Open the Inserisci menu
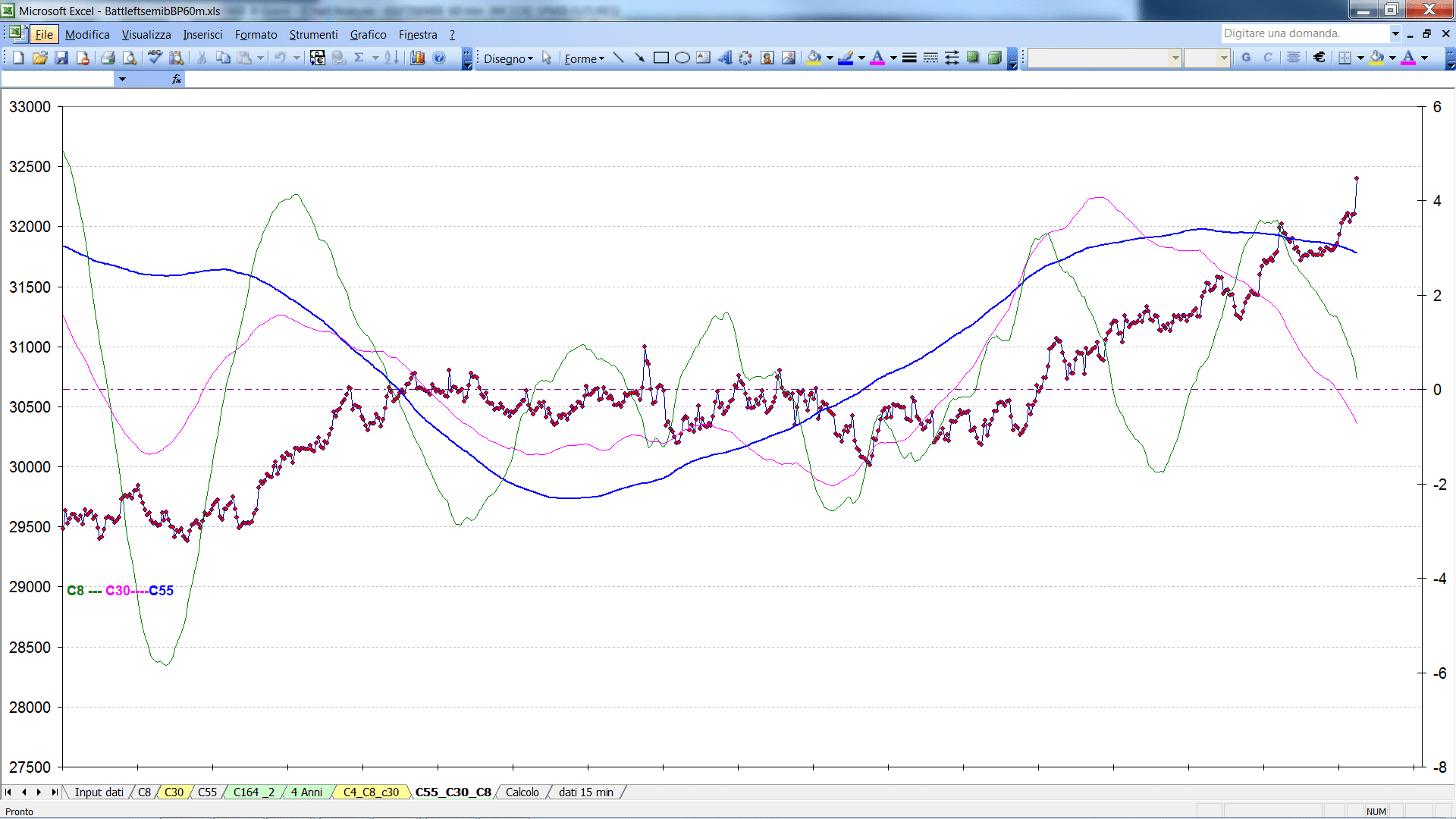This screenshot has height=819, width=1456. point(202,34)
